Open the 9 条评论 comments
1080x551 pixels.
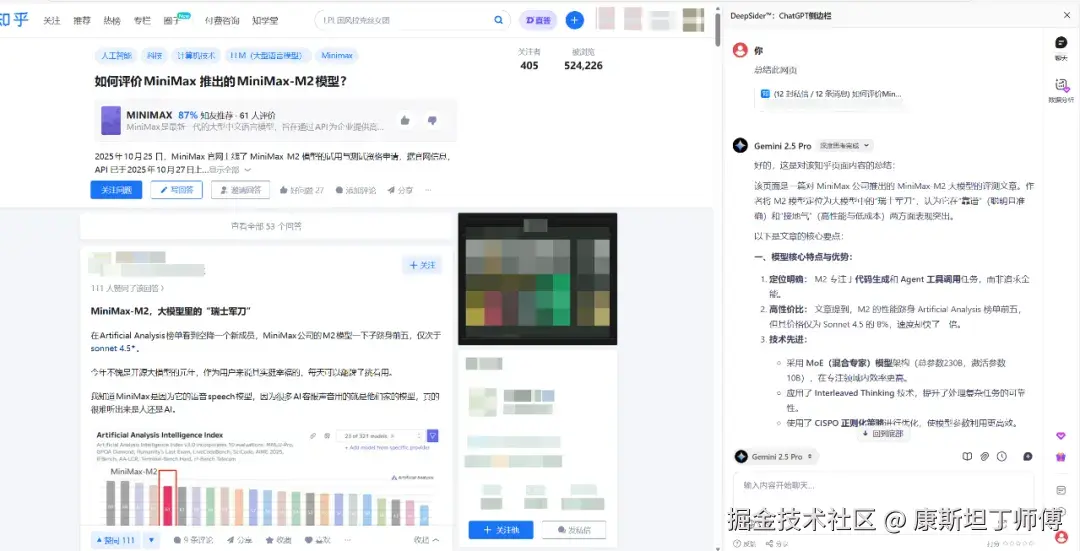pyautogui.click(x=194, y=540)
